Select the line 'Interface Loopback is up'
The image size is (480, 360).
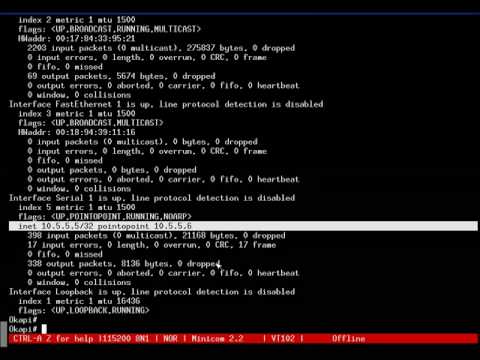tap(152, 292)
